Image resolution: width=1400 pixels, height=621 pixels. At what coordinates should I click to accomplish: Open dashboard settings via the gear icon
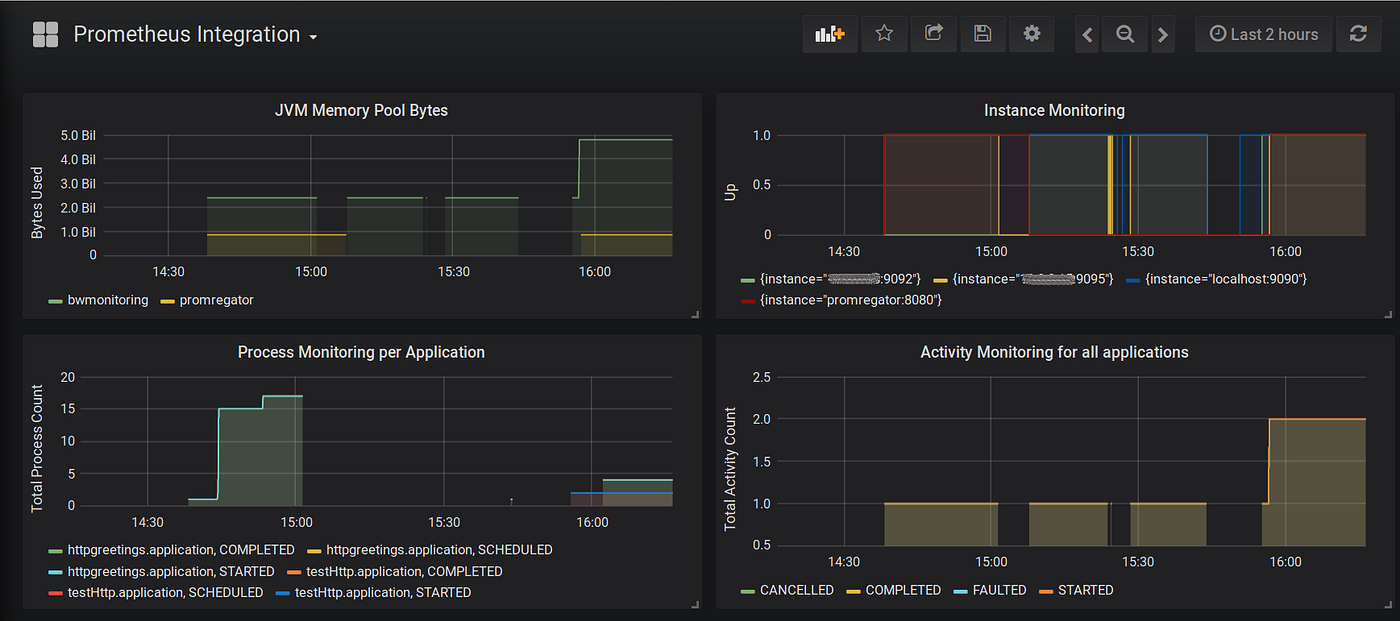click(1031, 33)
